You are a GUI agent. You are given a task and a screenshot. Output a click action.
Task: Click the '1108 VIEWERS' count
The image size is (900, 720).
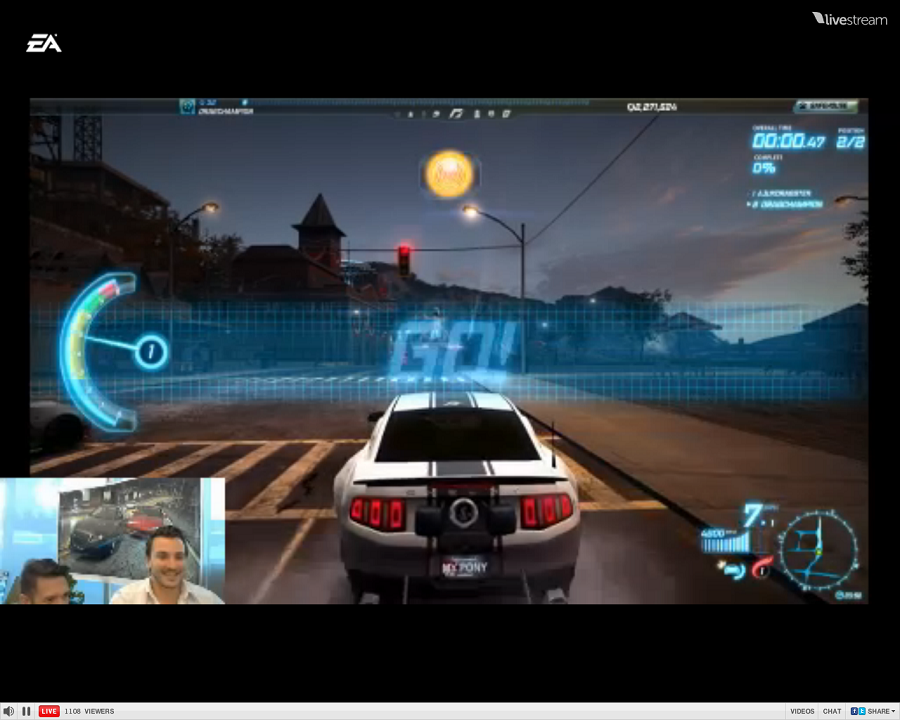[x=89, y=711]
